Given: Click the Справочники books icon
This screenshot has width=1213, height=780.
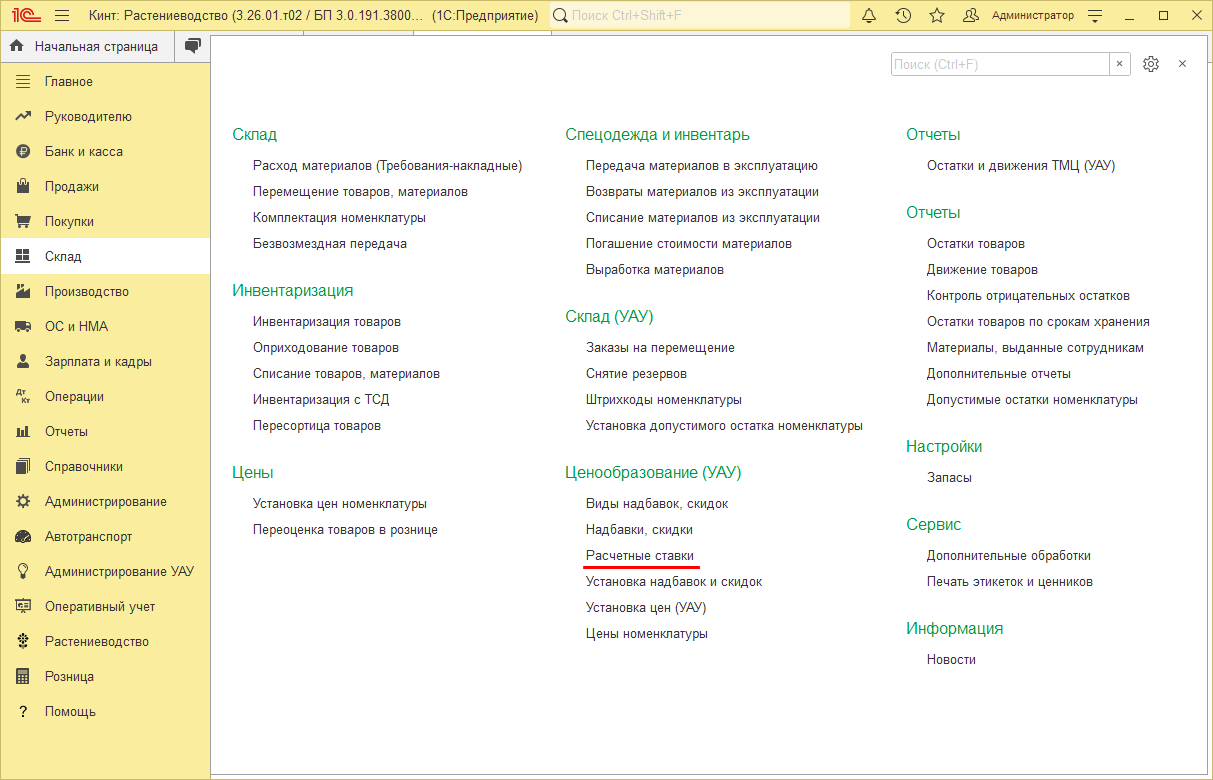Looking at the screenshot, I should click(23, 467).
